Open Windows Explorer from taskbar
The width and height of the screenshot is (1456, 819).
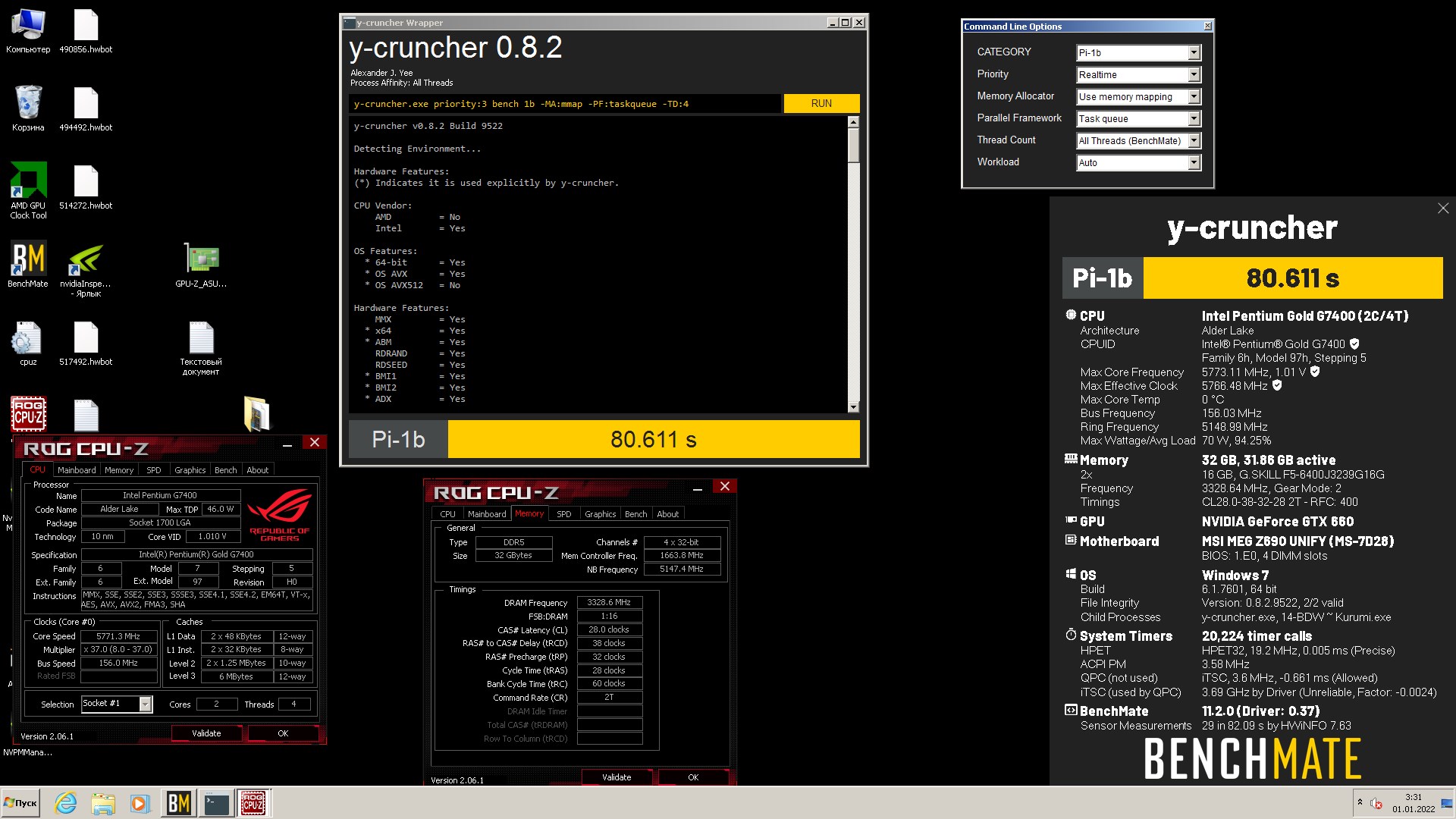[x=103, y=803]
